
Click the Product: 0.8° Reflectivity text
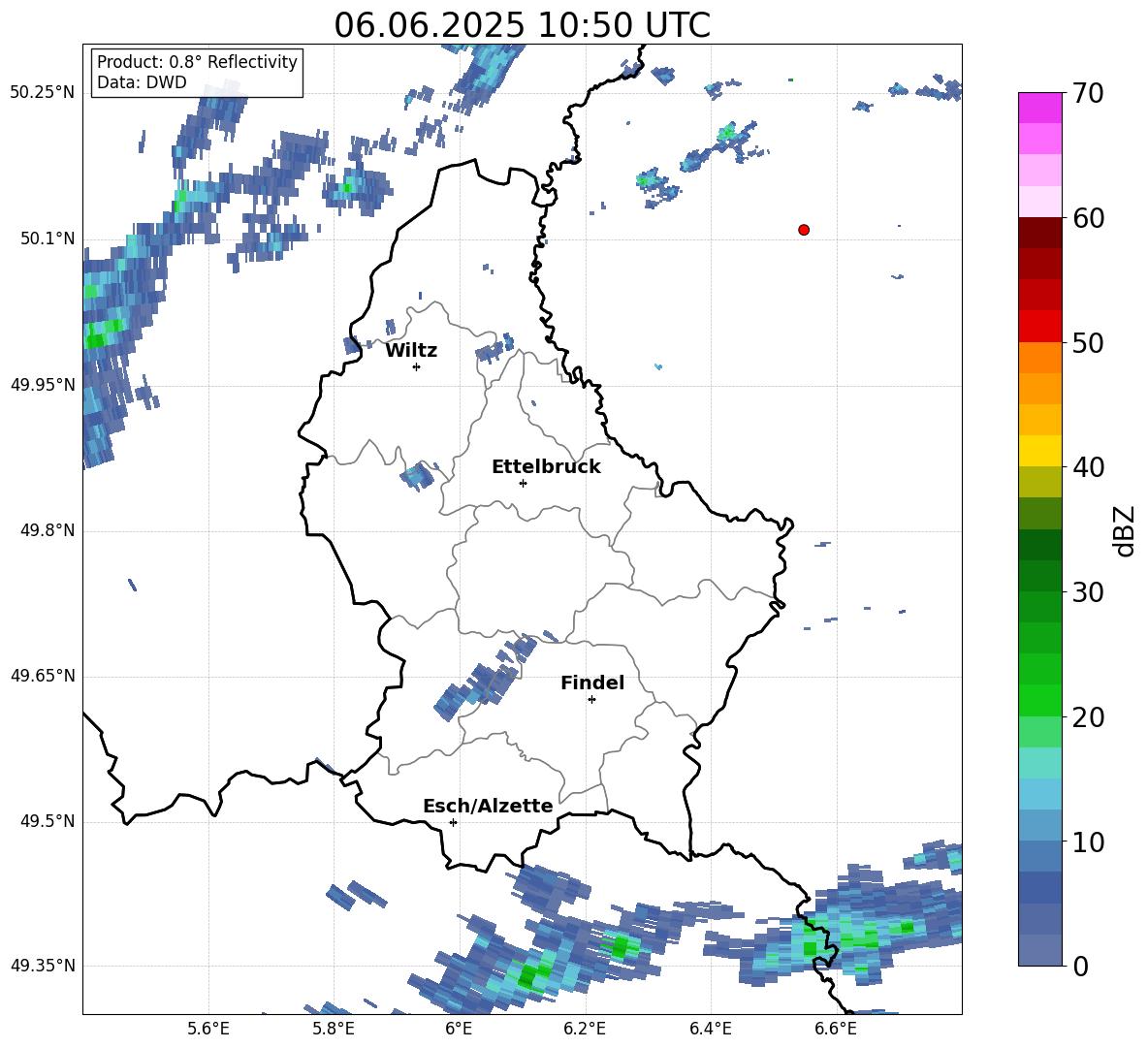click(x=197, y=62)
